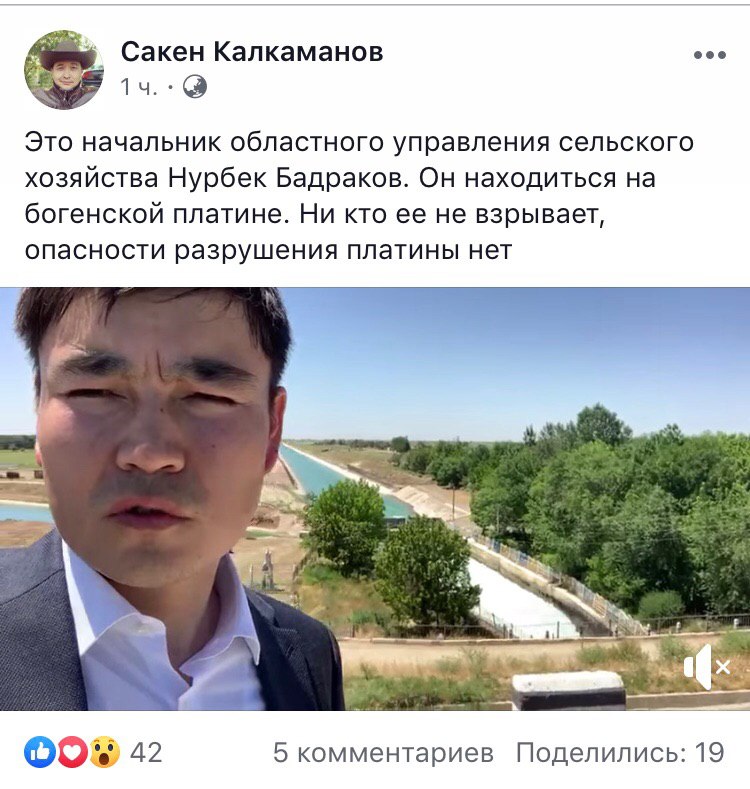View the 5 комментариев comments
This screenshot has height=789, width=750.
383,753
